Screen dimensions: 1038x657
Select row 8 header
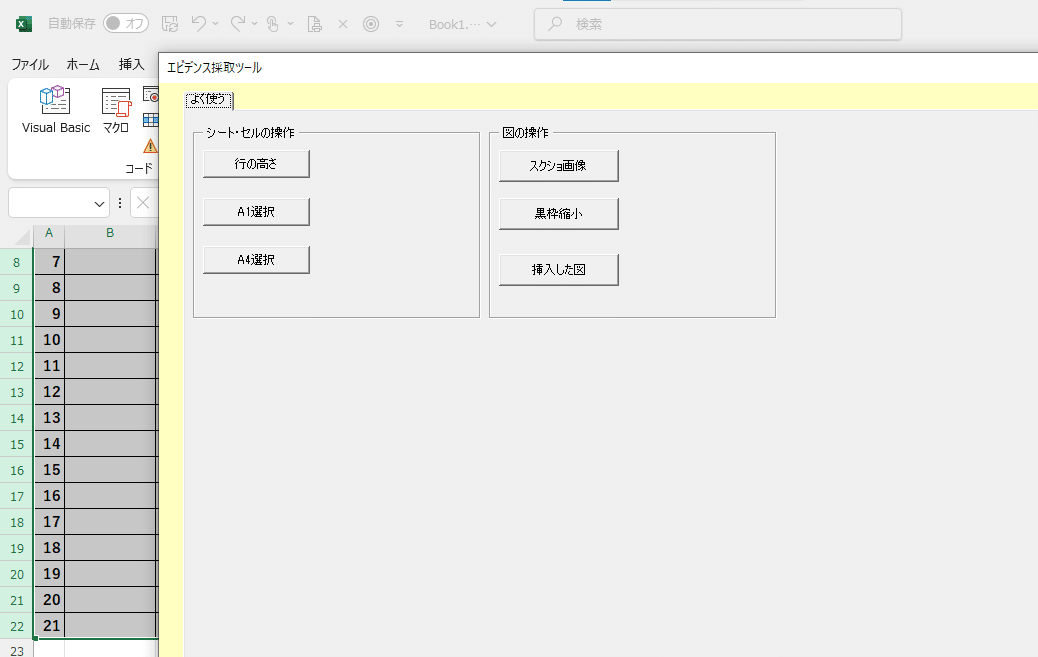(17, 262)
